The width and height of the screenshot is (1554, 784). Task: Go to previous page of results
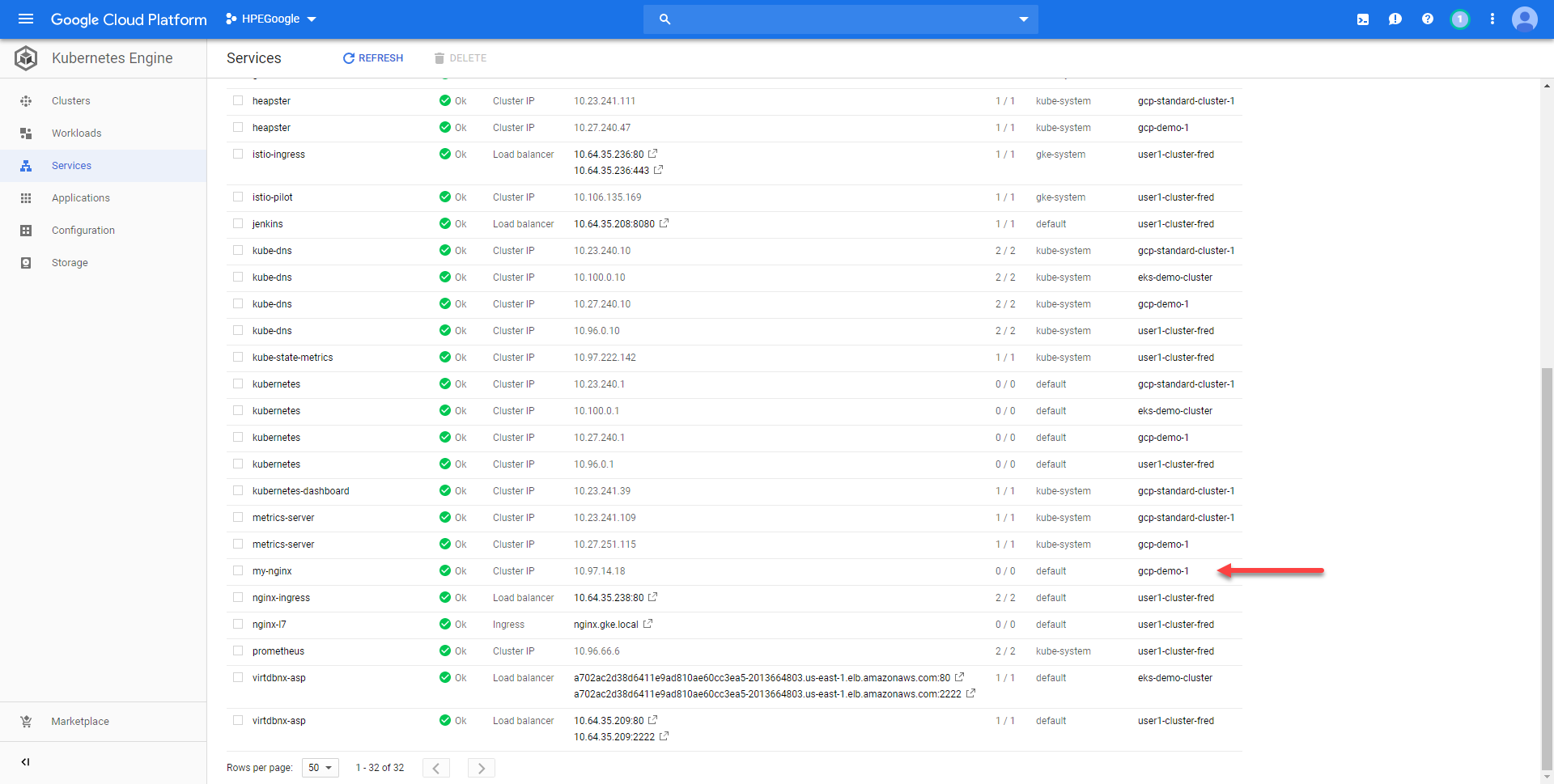click(435, 768)
